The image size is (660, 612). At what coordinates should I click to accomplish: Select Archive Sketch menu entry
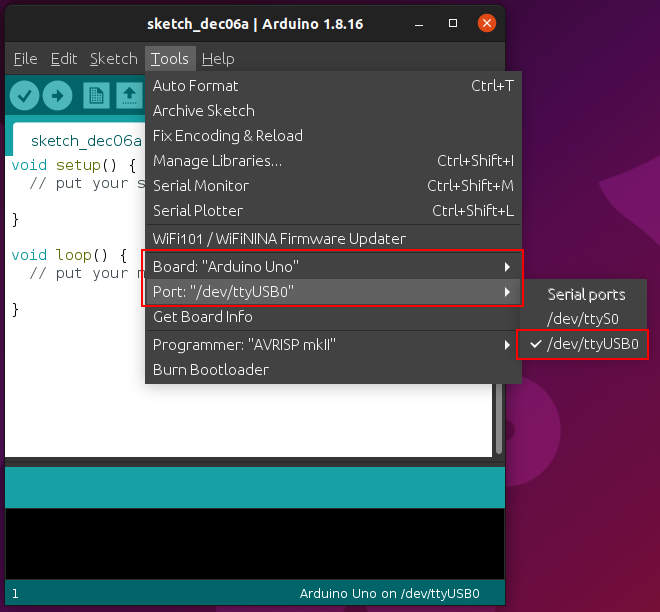point(333,111)
